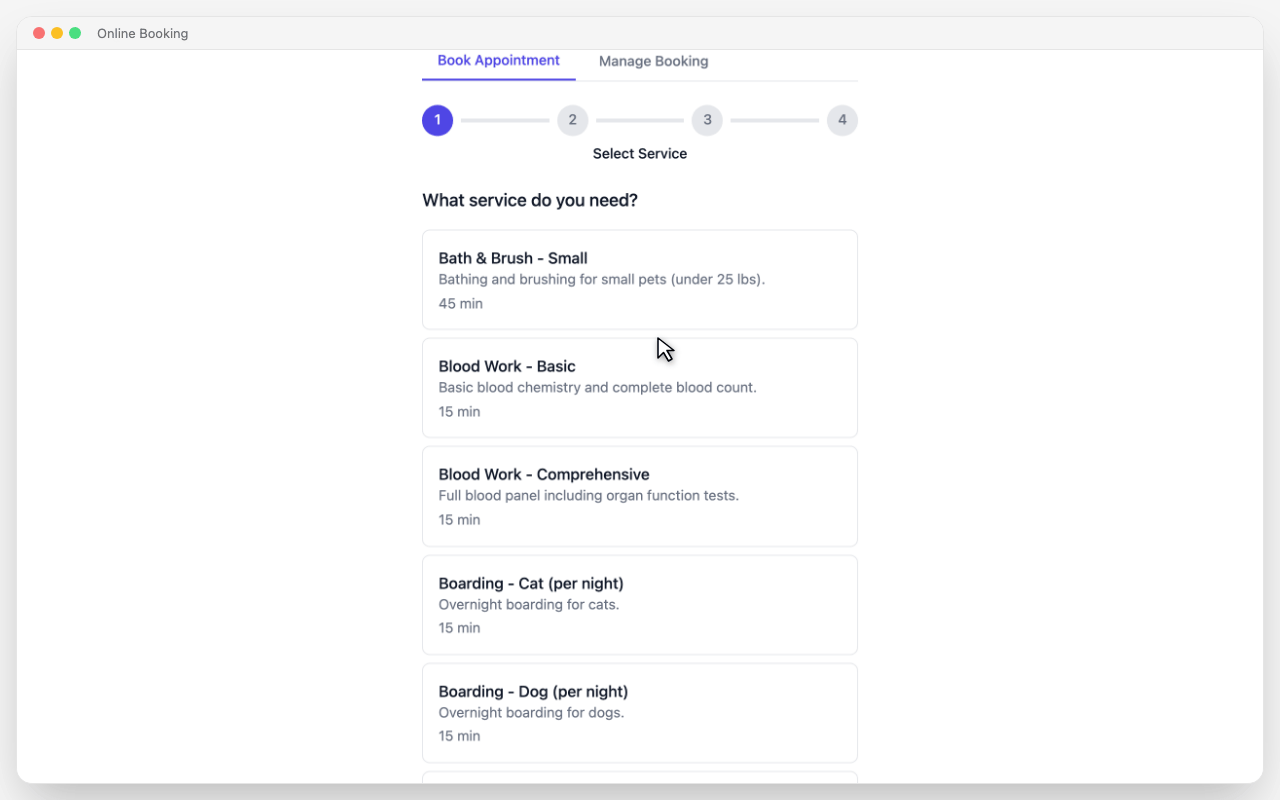The height and width of the screenshot is (800, 1280).
Task: Select Blood Work - Comprehensive option
Action: coord(639,496)
